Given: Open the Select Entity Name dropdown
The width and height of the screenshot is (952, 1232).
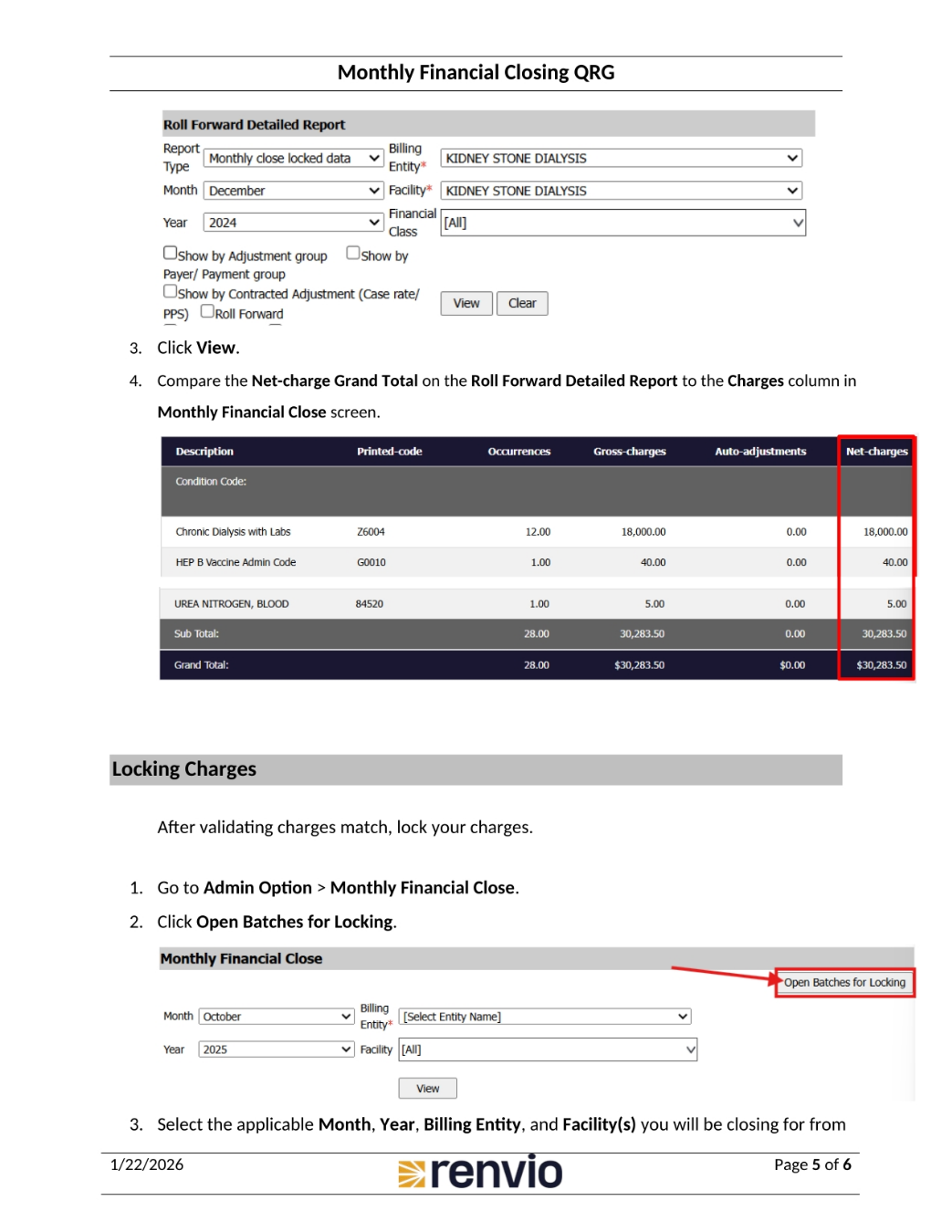Looking at the screenshot, I should point(545,1017).
